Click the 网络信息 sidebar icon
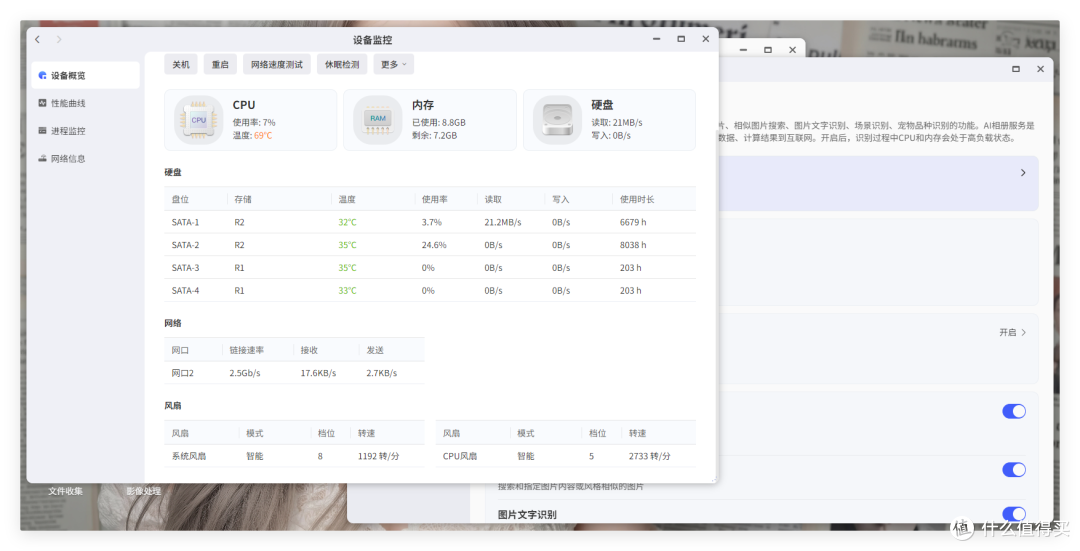Viewport: 1080px width, 551px height. (43, 158)
